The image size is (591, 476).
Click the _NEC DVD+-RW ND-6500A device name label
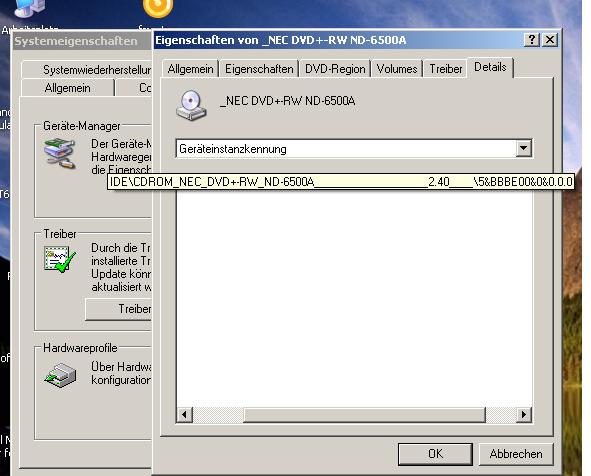[x=287, y=101]
